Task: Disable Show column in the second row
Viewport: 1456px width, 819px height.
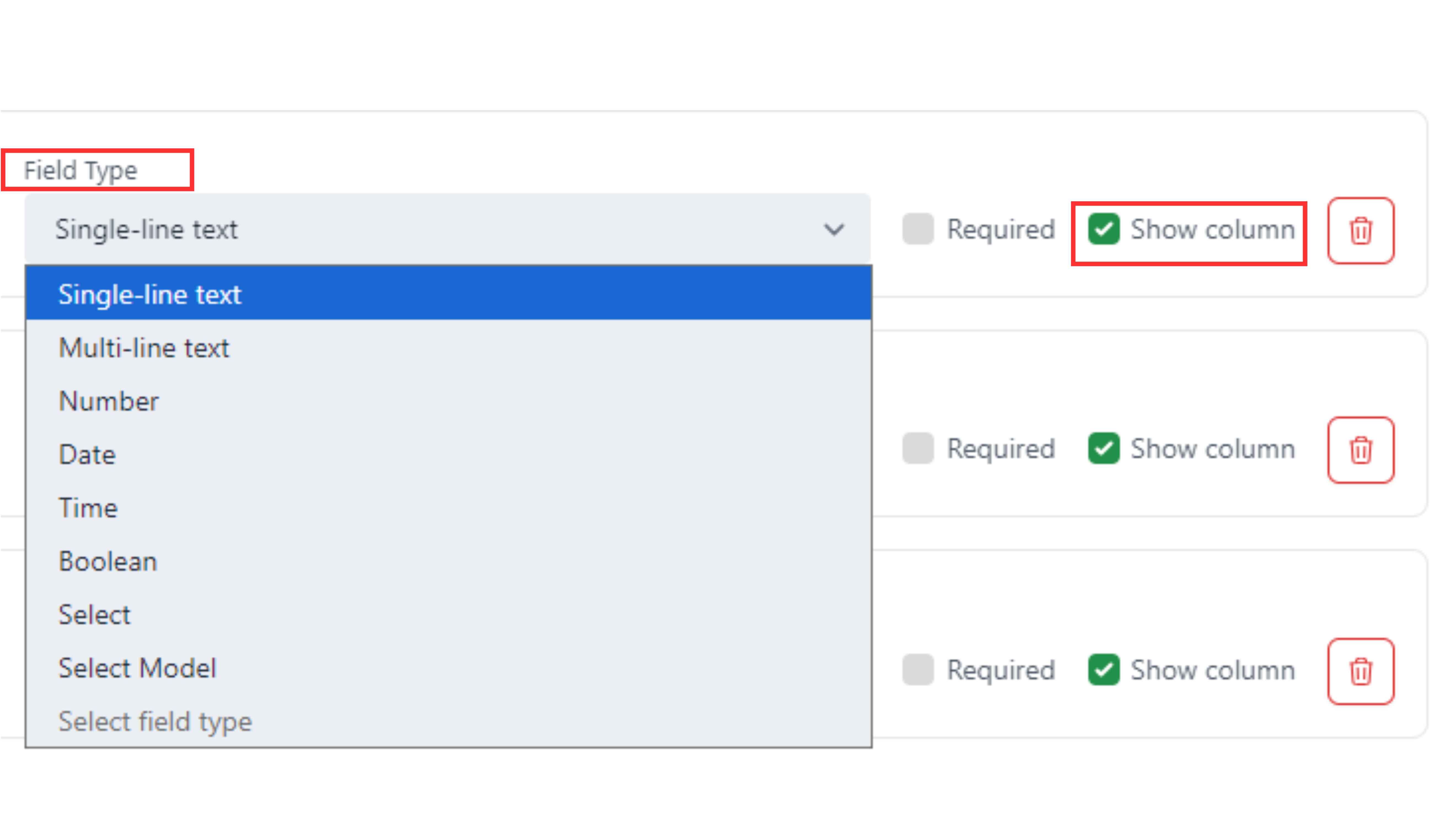Action: click(x=1103, y=449)
